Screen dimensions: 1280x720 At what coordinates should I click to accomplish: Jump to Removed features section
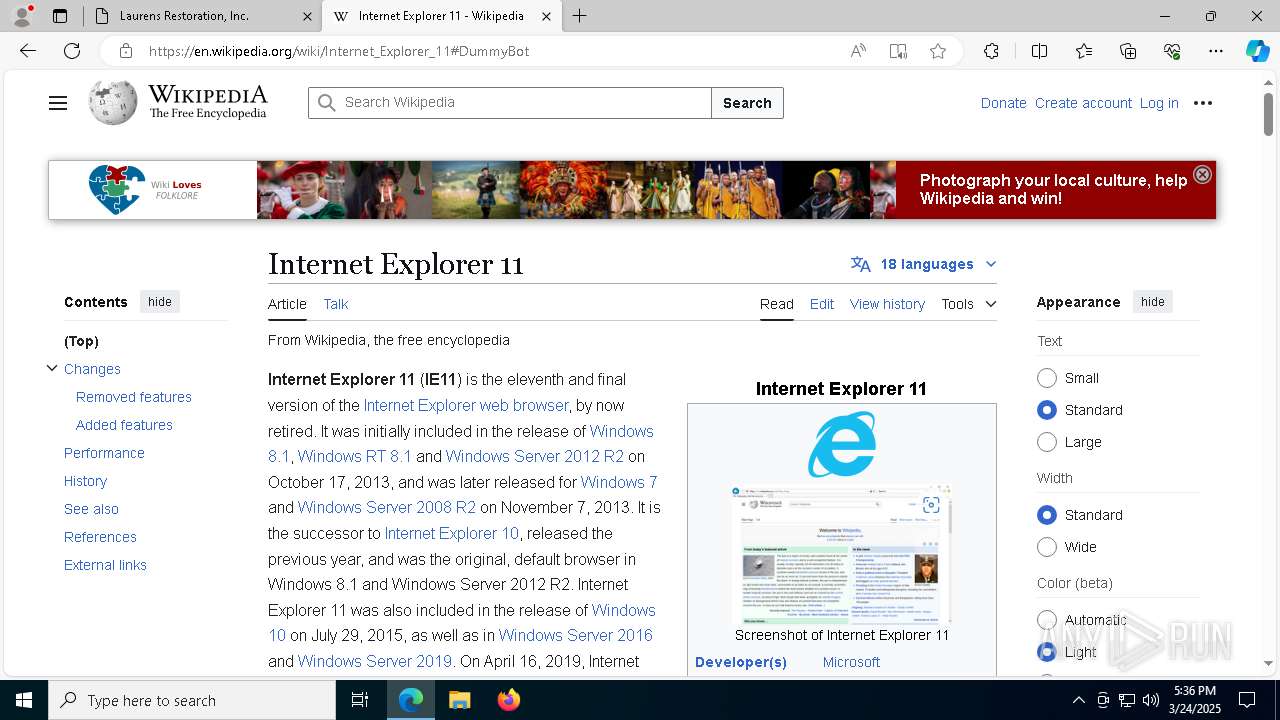click(x=134, y=397)
